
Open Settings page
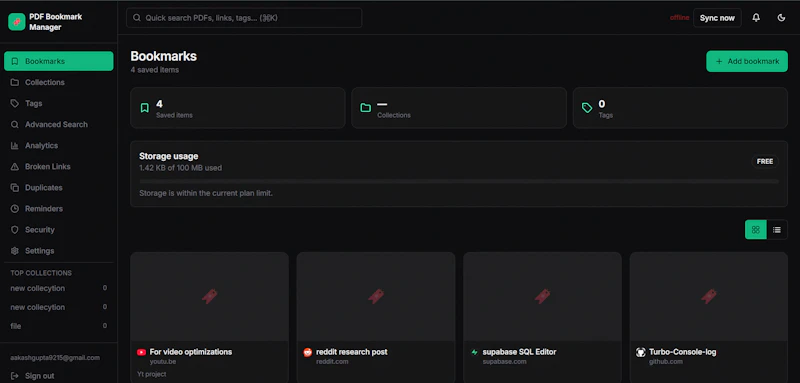click(x=59, y=251)
